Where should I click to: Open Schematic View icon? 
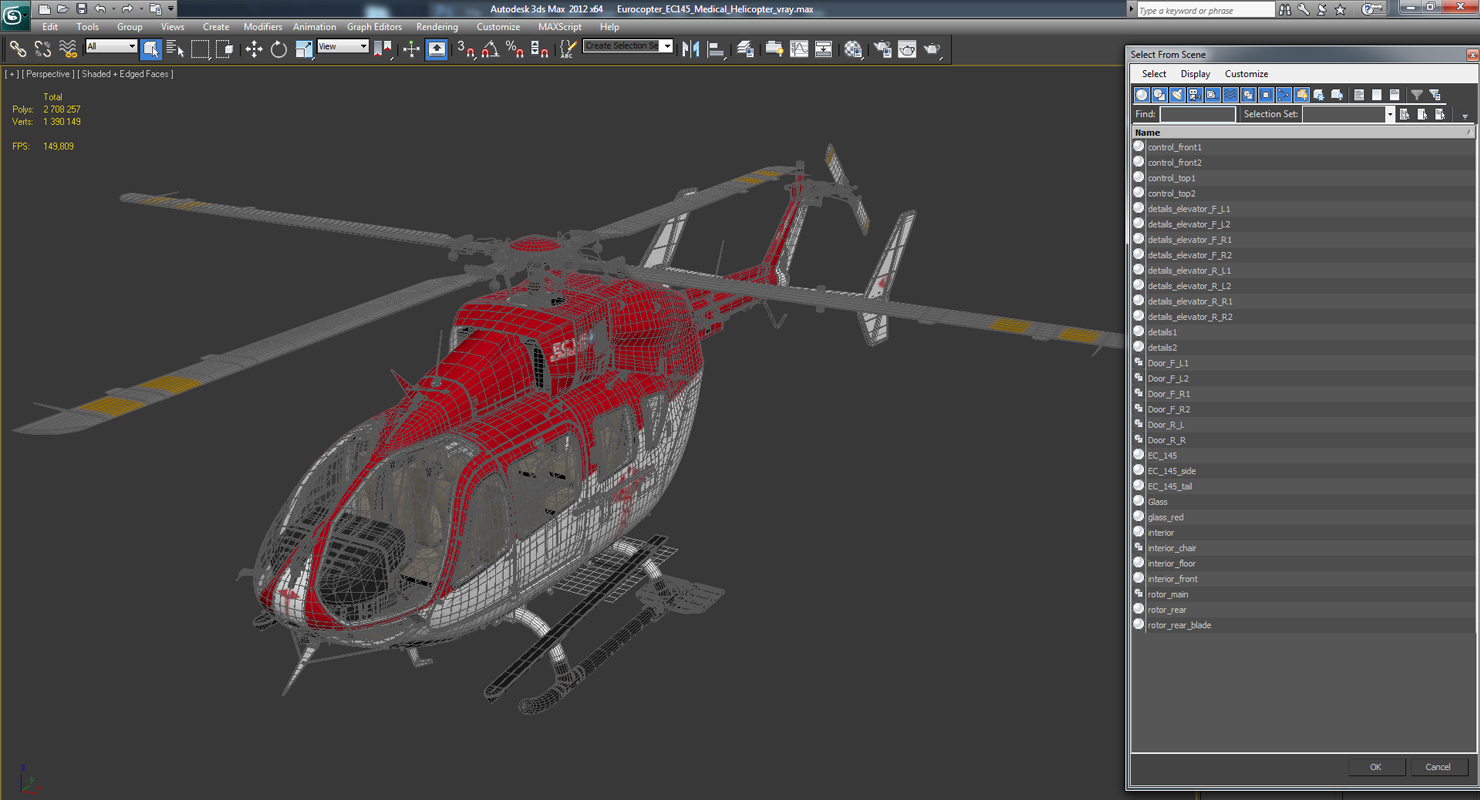coord(823,49)
